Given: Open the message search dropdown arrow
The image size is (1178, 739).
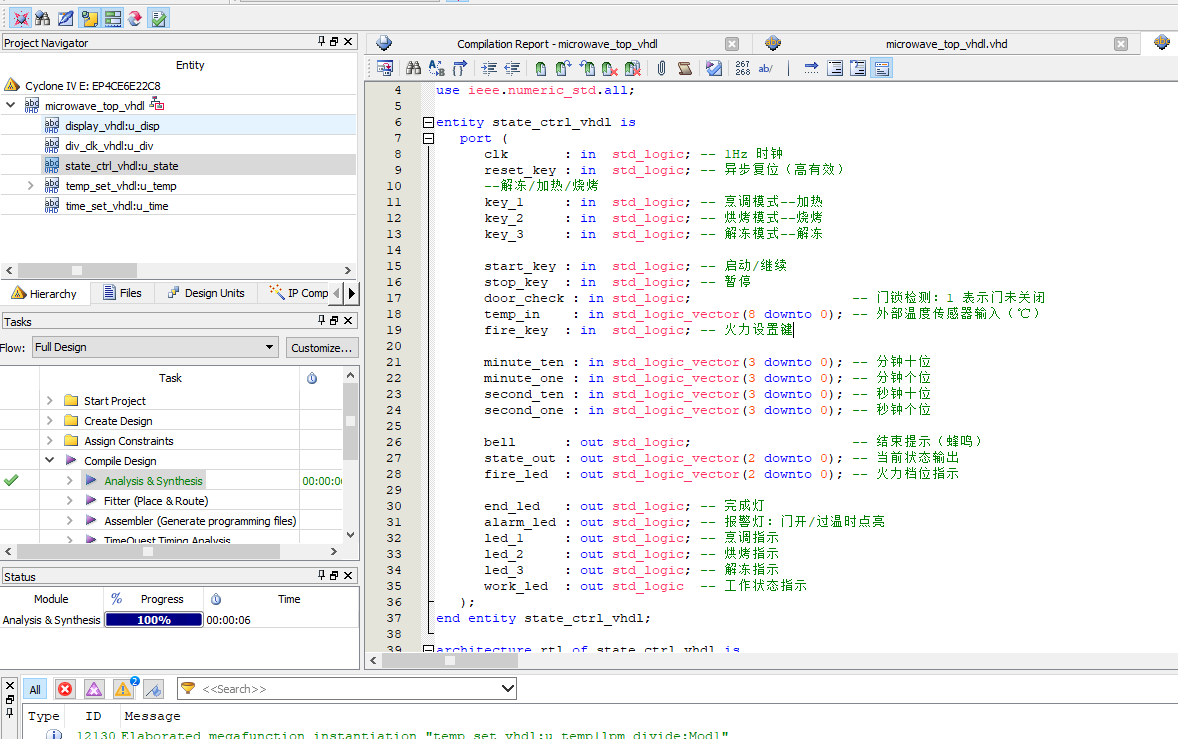Looking at the screenshot, I should pyautogui.click(x=508, y=688).
